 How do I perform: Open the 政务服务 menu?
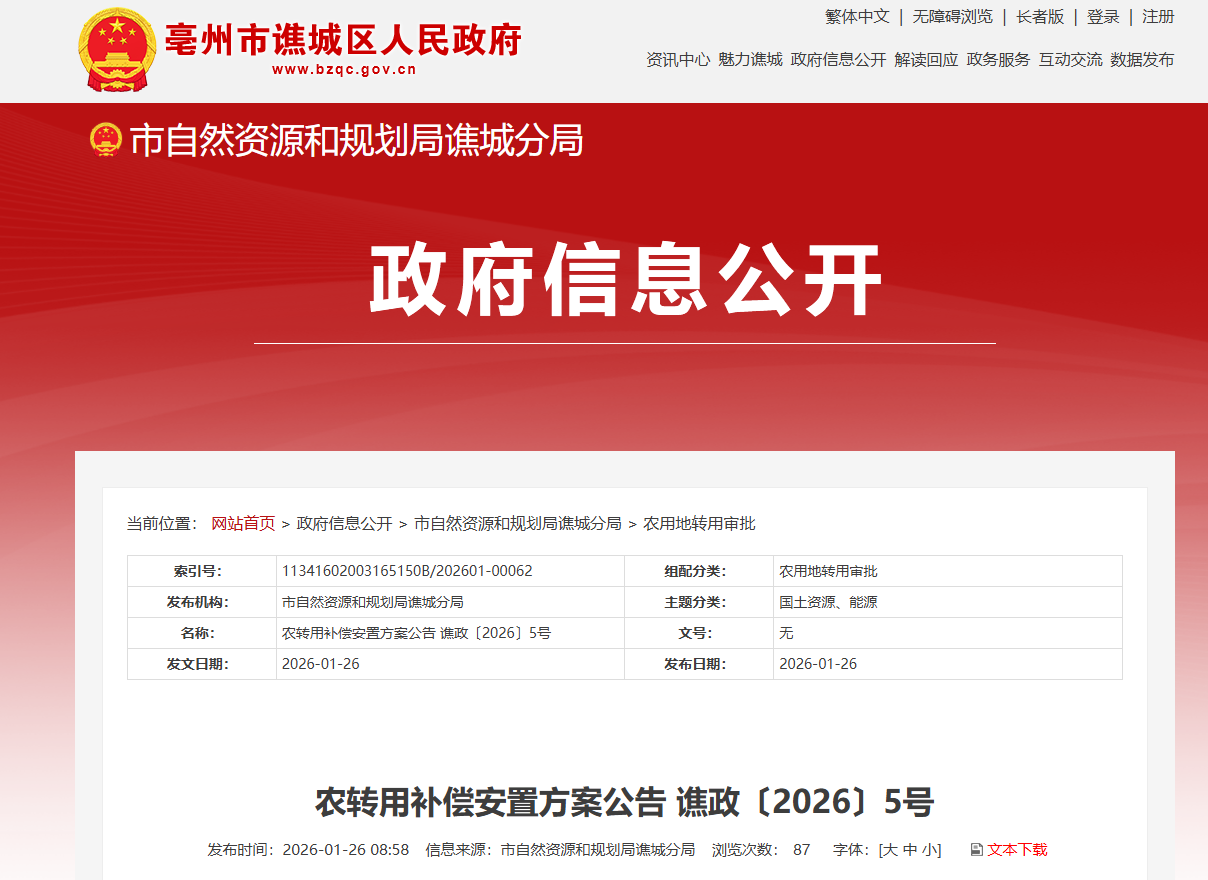coord(998,60)
